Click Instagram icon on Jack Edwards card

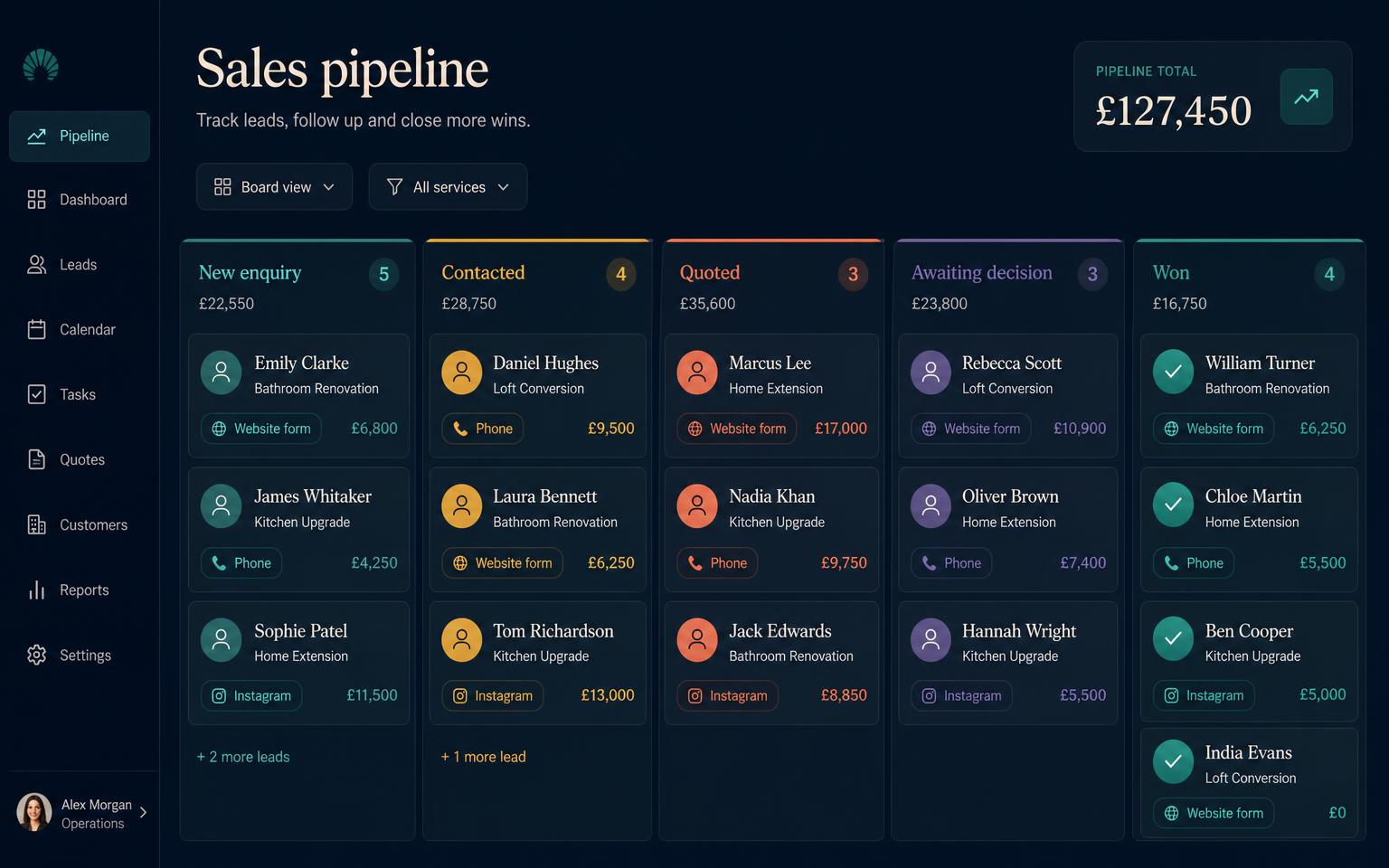pyautogui.click(x=694, y=696)
